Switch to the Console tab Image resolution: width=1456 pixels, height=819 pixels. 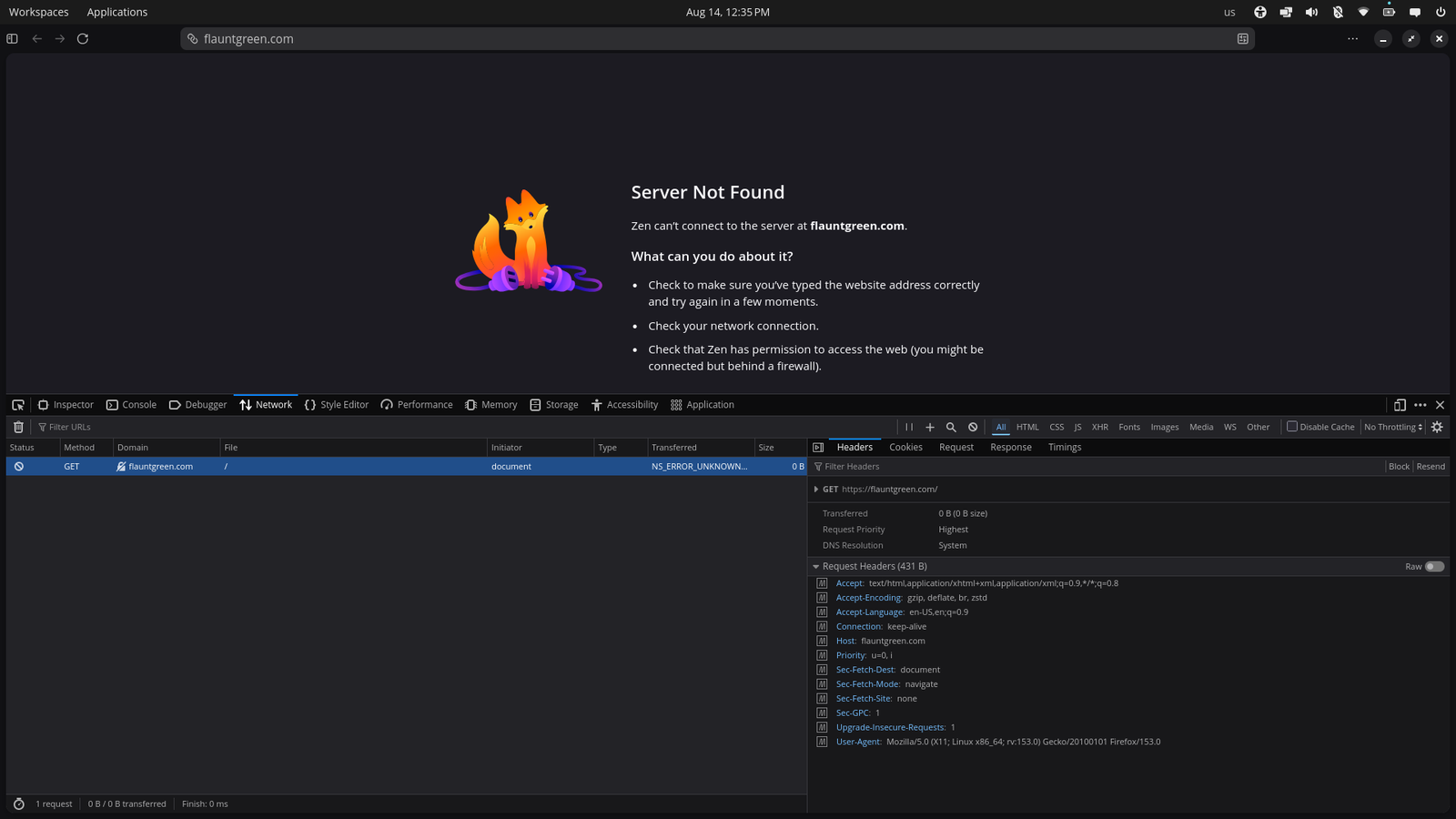131,405
